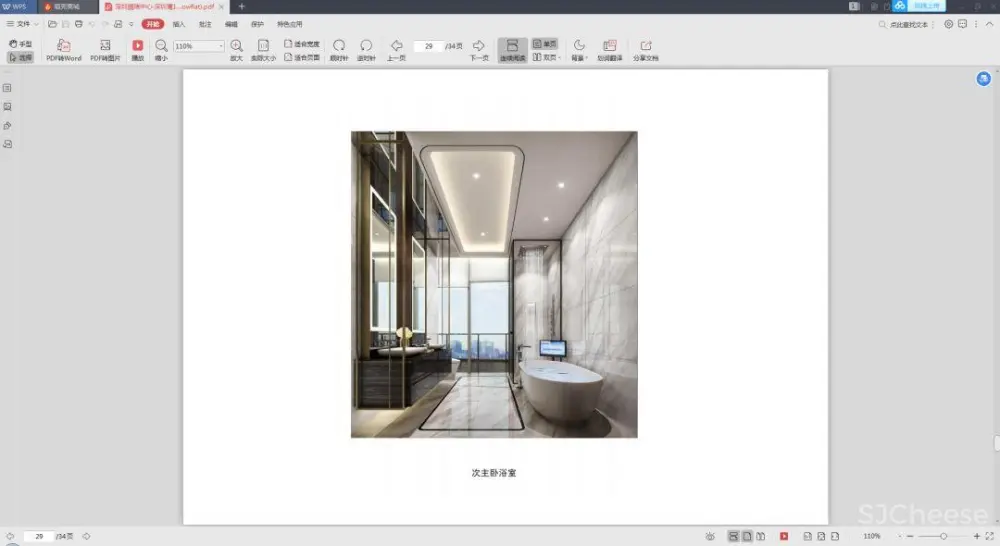
Task: Select the 开始 ribbon tab
Action: point(152,24)
